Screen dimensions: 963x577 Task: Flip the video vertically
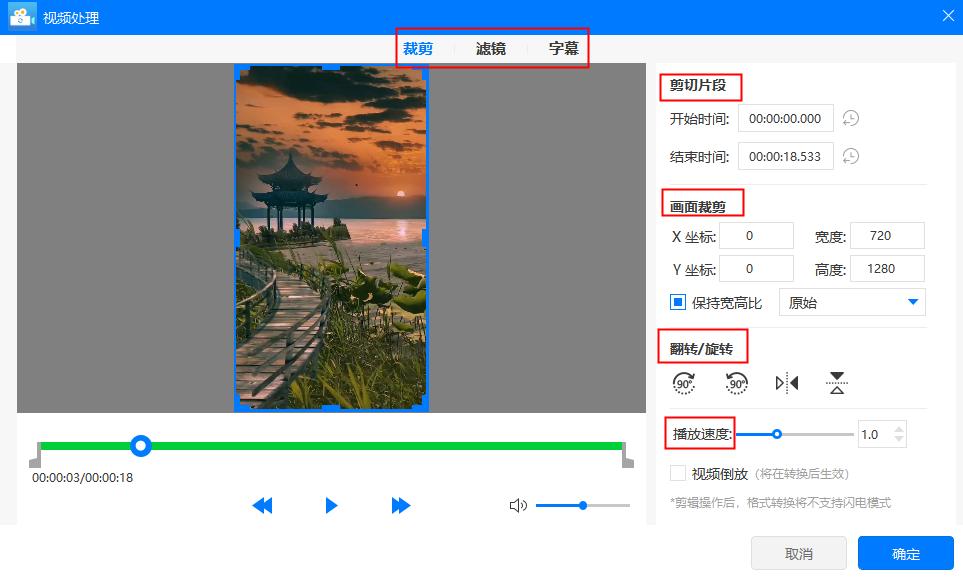(836, 383)
